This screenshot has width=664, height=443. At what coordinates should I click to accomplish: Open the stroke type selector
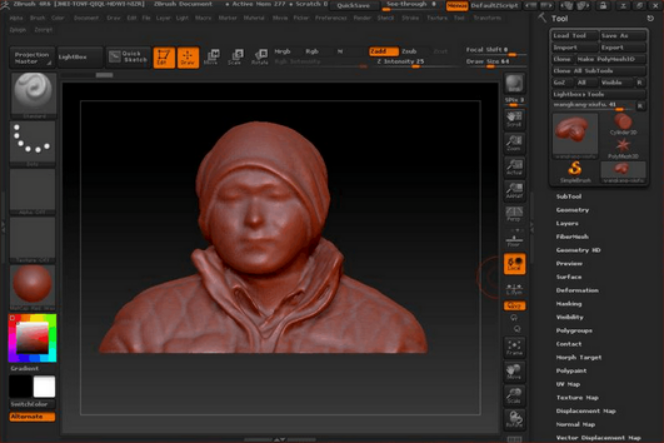click(x=32, y=142)
